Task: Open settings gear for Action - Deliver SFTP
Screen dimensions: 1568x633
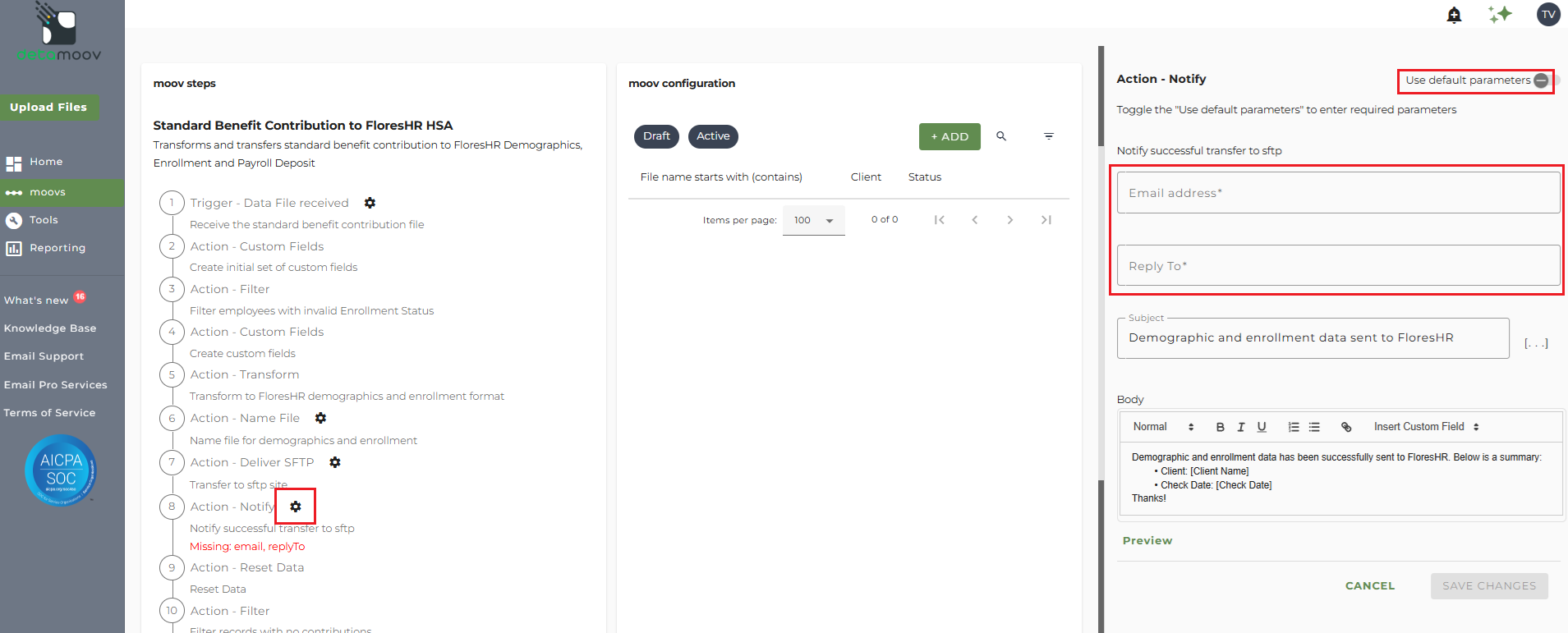Action: (x=335, y=462)
